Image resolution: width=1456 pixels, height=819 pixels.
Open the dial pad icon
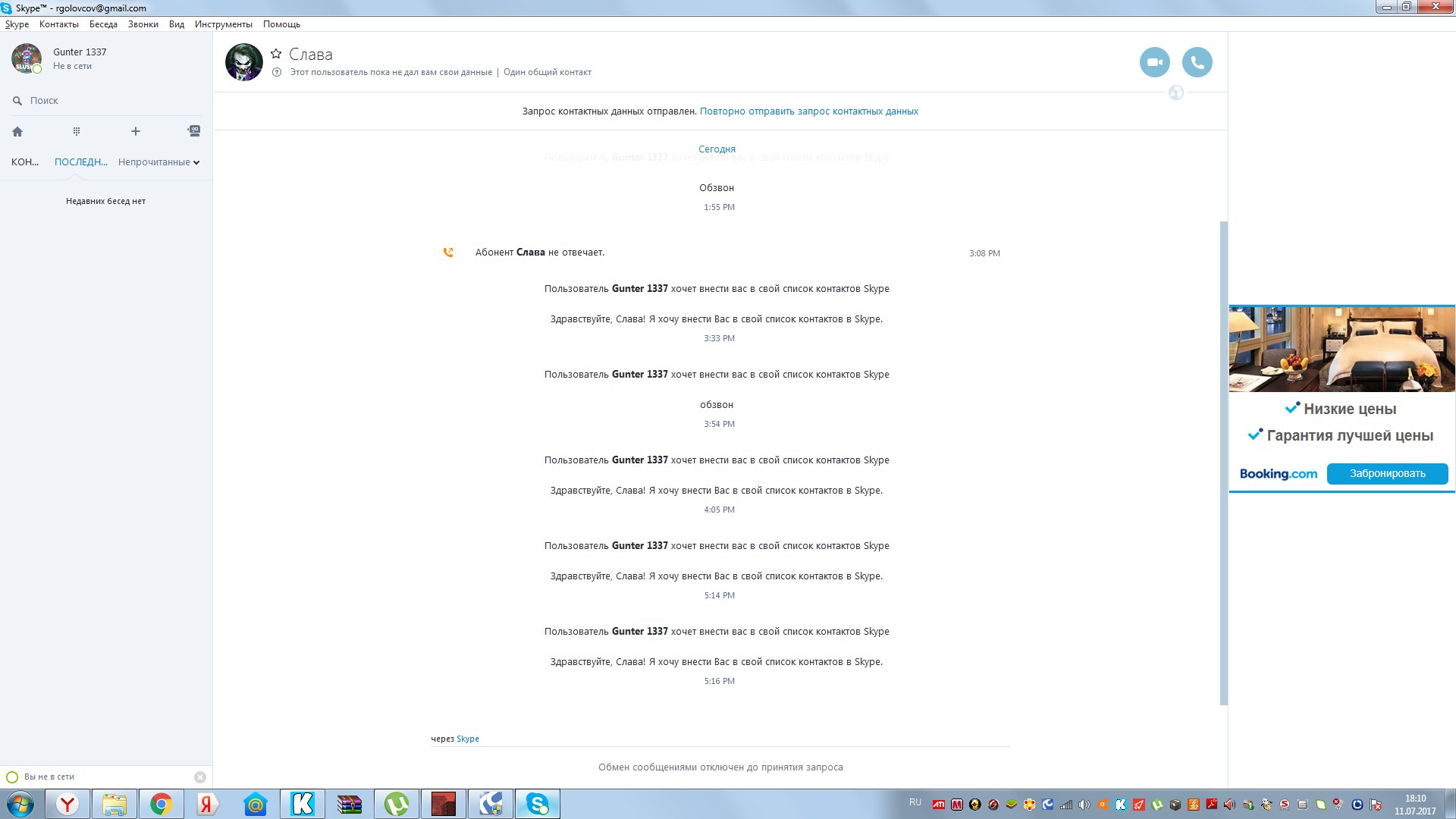point(77,131)
